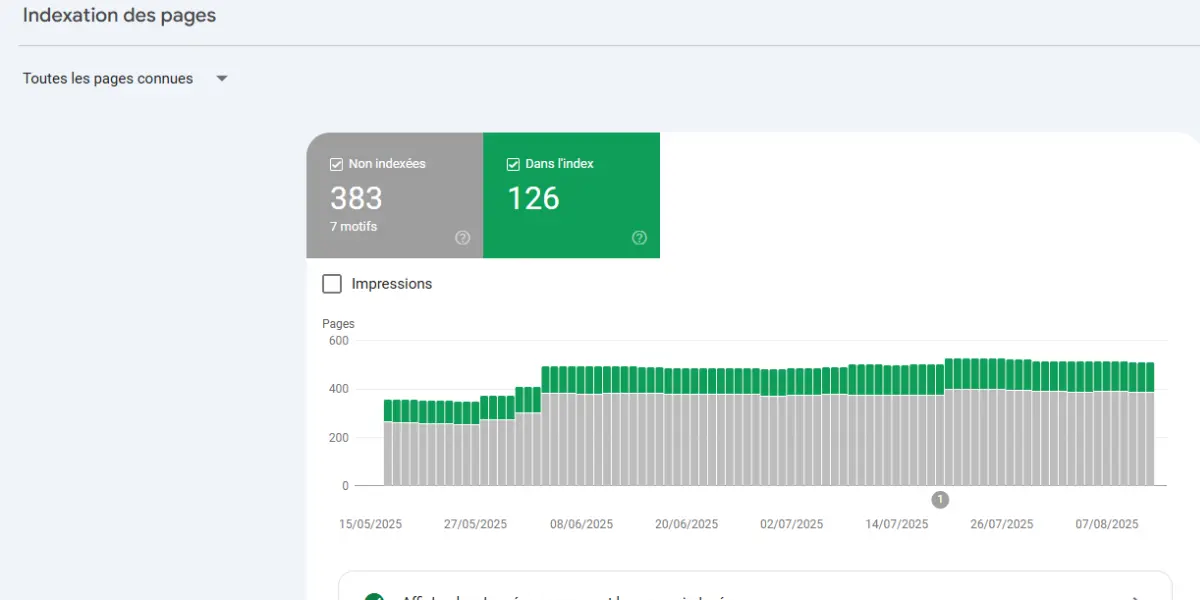Uncheck the "Dans l'index" checkbox
The width and height of the screenshot is (1200, 600).
click(512, 163)
